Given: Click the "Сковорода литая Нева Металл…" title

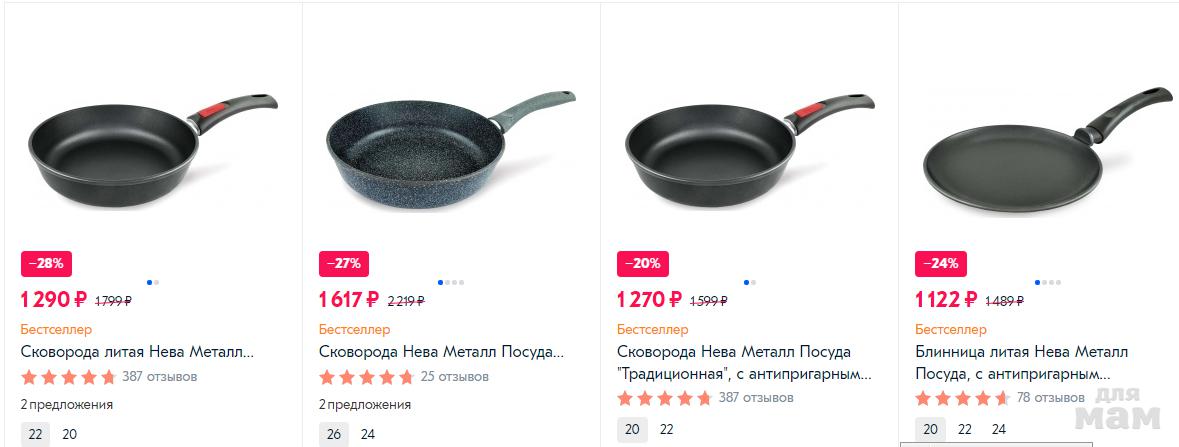Looking at the screenshot, I should 137,352.
